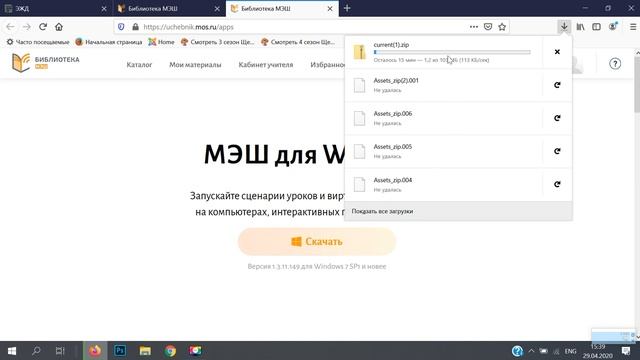Viewport: 640px width, 360px height.
Task: Toggle the downloads arrow button
Action: (564, 27)
